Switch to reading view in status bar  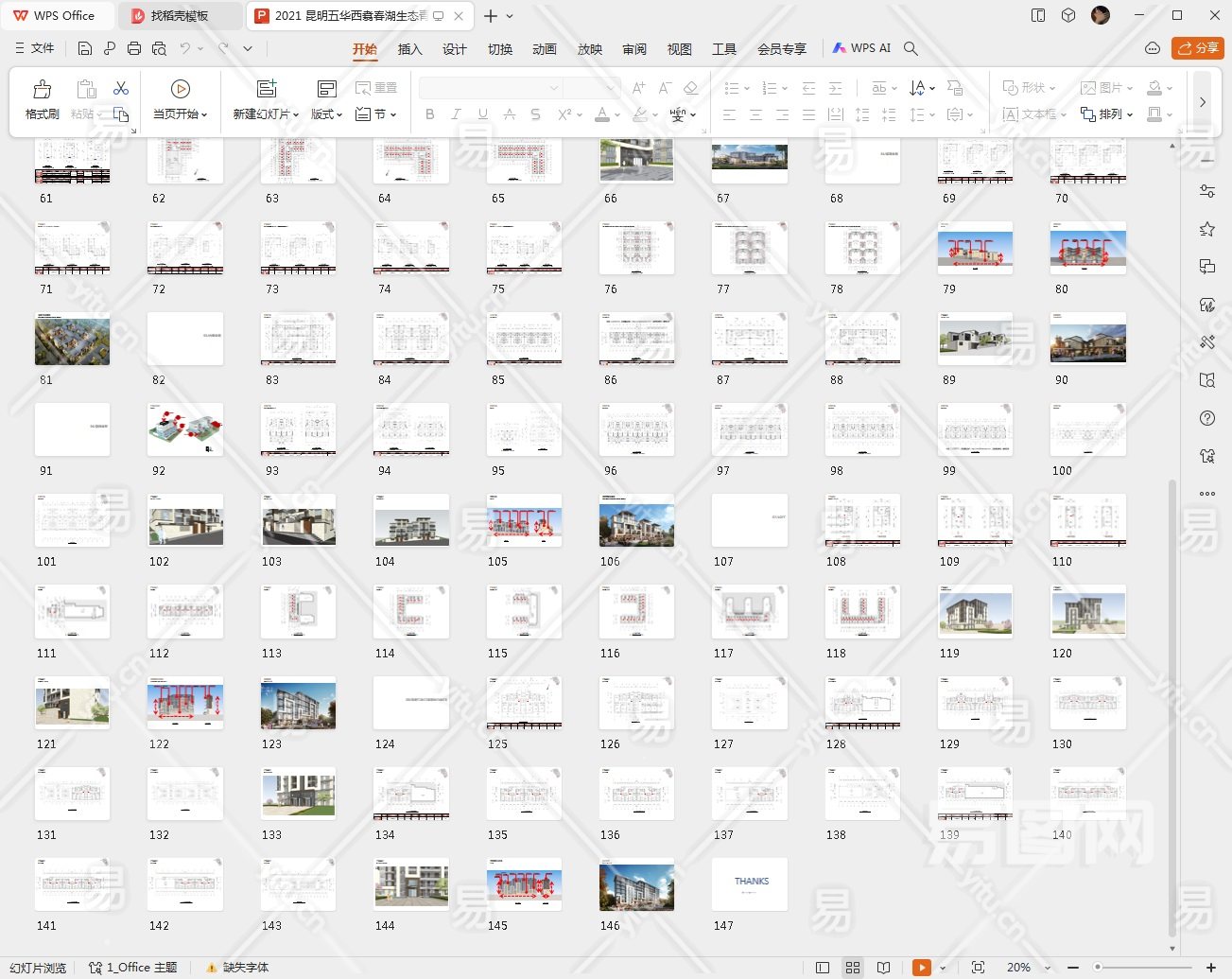pos(883,968)
